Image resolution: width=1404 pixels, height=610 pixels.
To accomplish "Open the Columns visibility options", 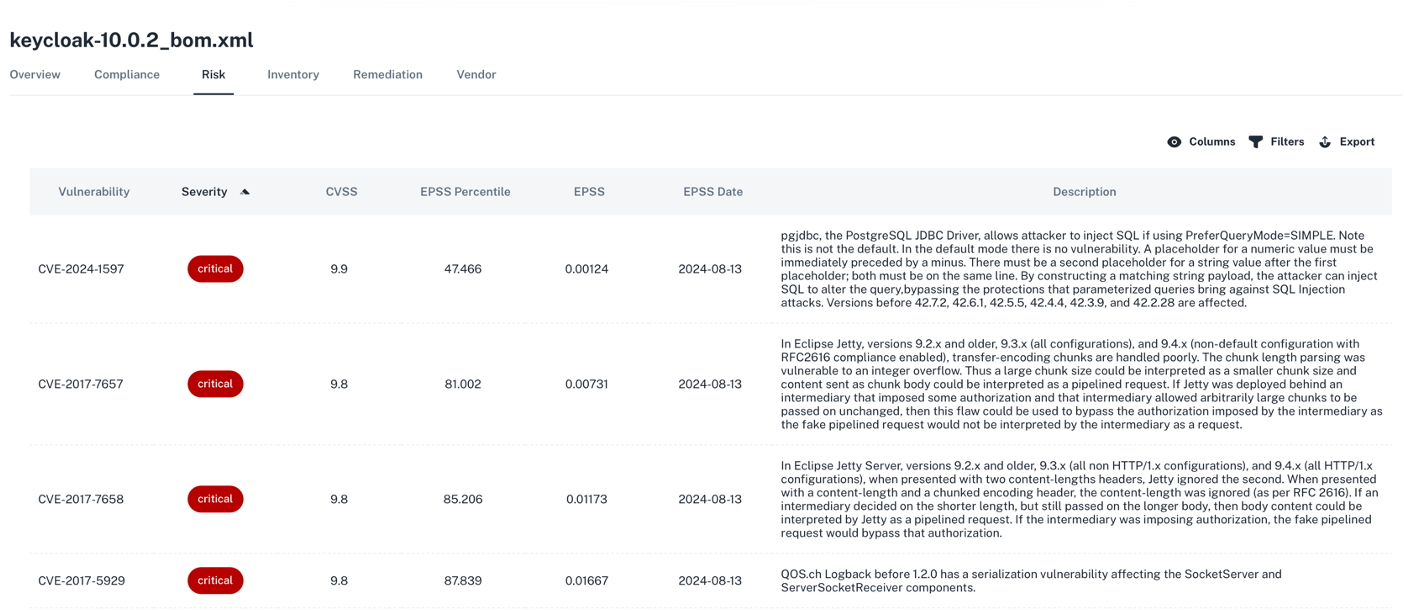I will 1201,142.
